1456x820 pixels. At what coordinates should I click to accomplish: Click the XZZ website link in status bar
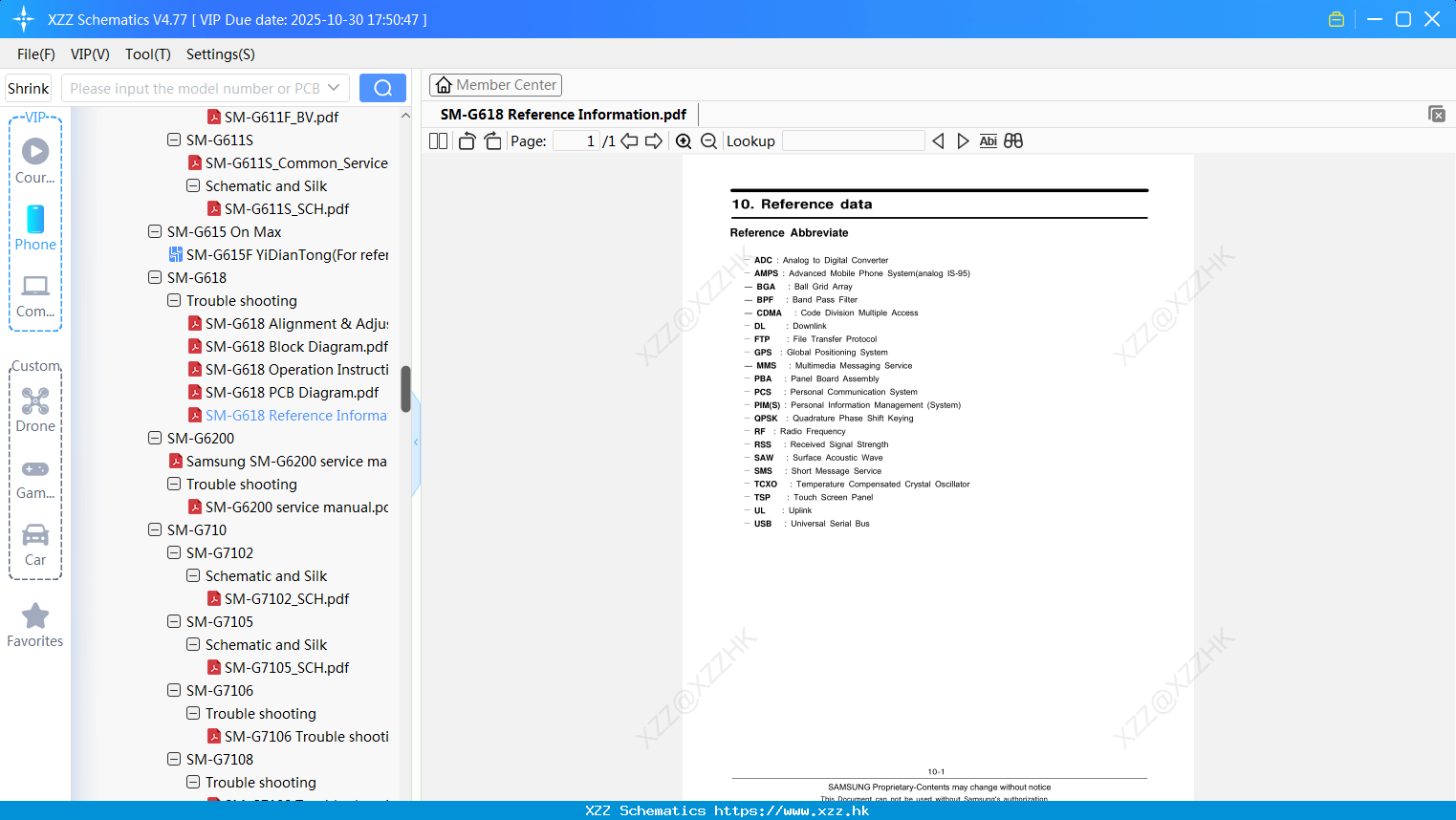coord(792,810)
